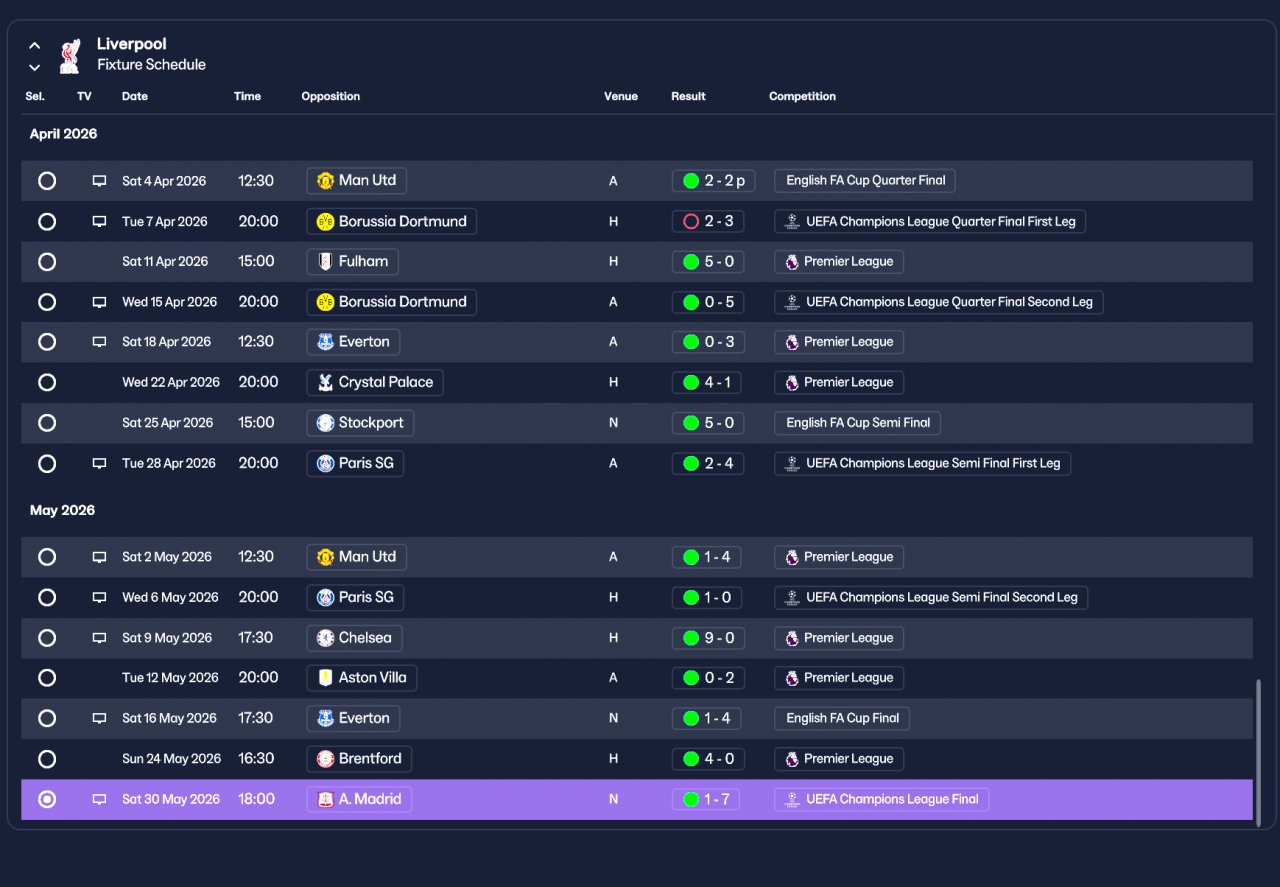The height and width of the screenshot is (887, 1280).
Task: Collapse the April 2026 month section
Action: pos(63,134)
